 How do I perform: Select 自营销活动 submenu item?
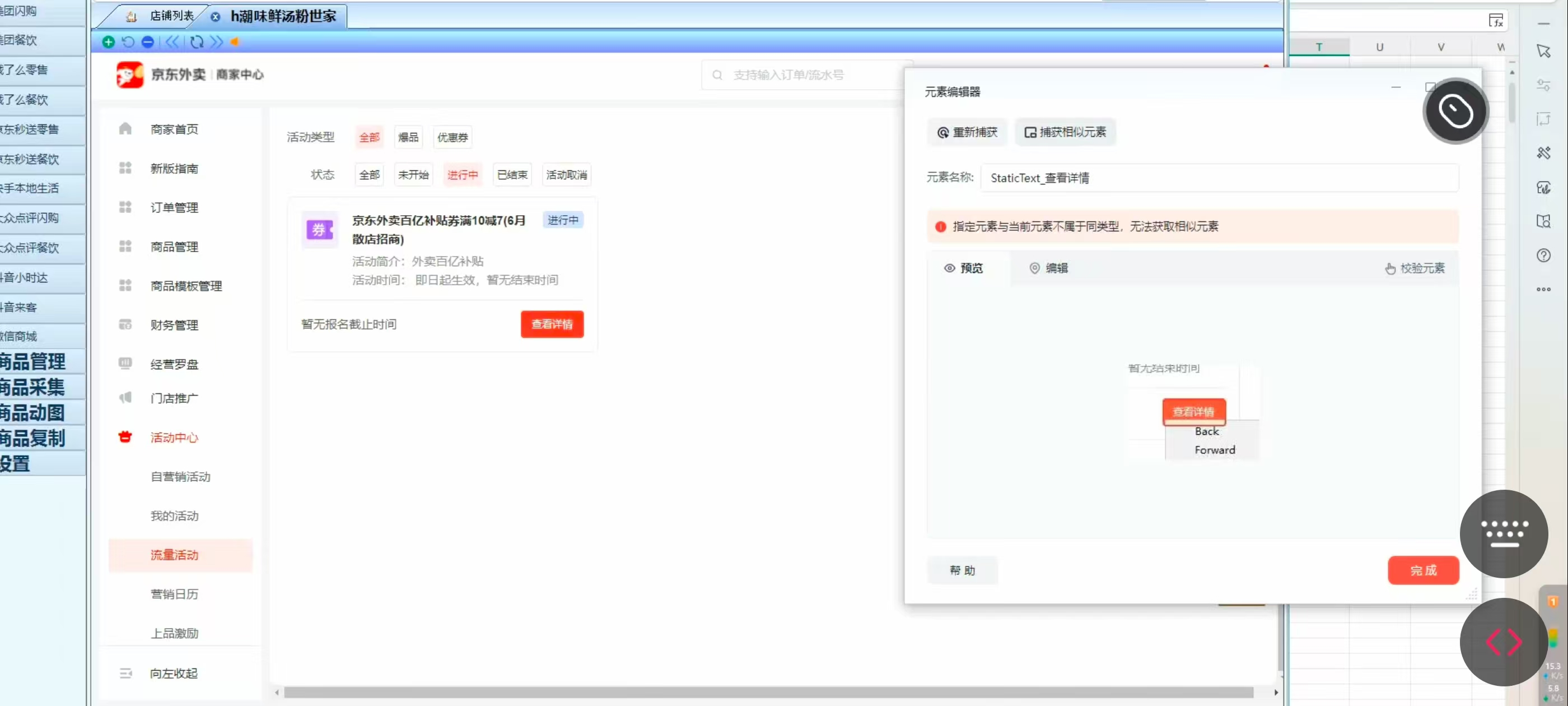pos(180,476)
